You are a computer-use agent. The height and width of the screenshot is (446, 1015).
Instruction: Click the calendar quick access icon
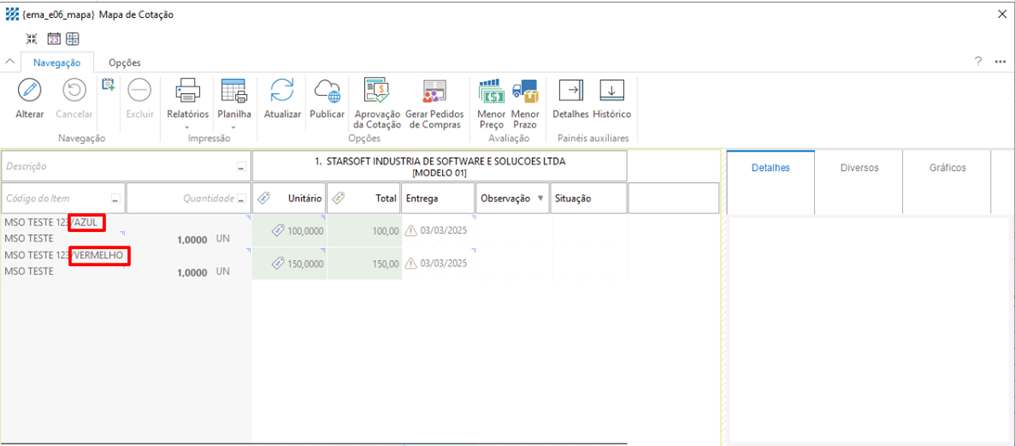(54, 38)
